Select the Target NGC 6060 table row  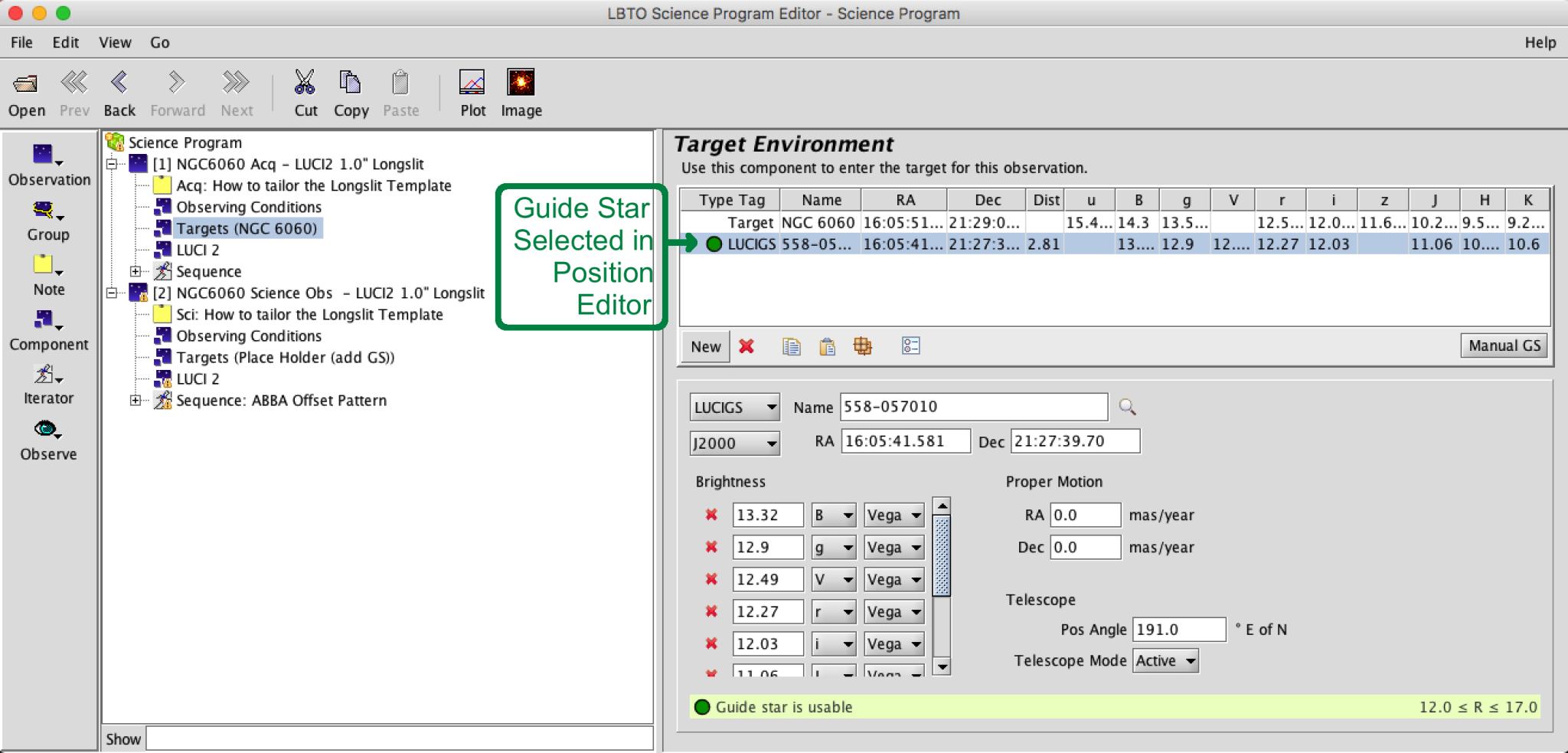1115,223
